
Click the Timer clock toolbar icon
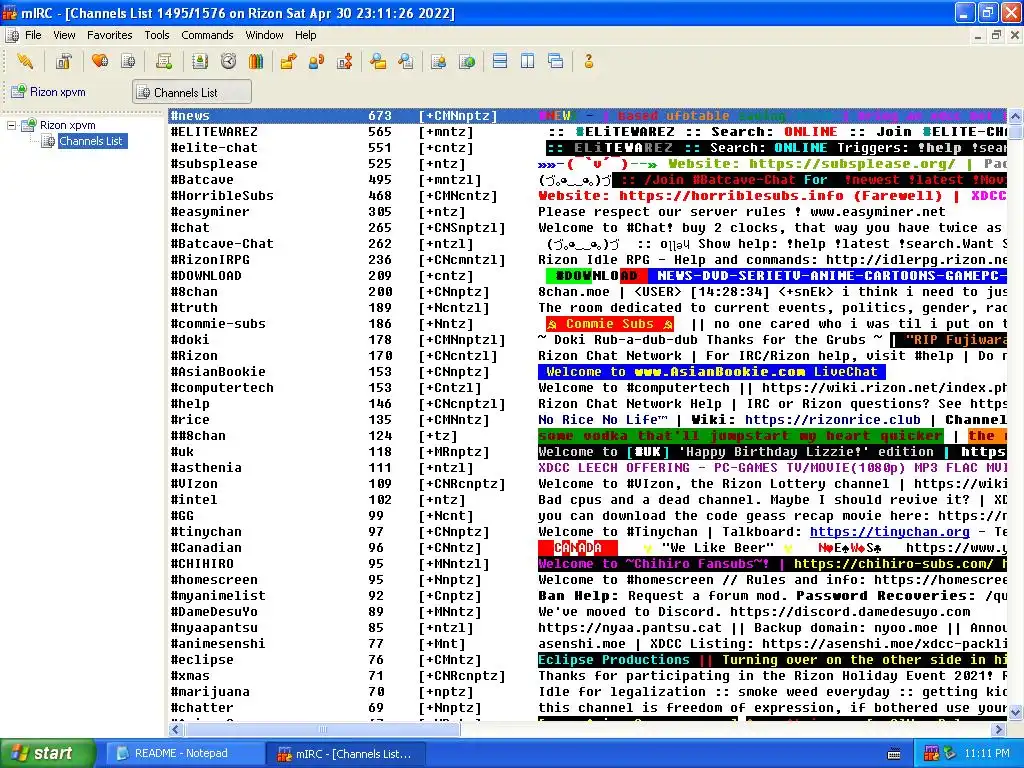229,61
